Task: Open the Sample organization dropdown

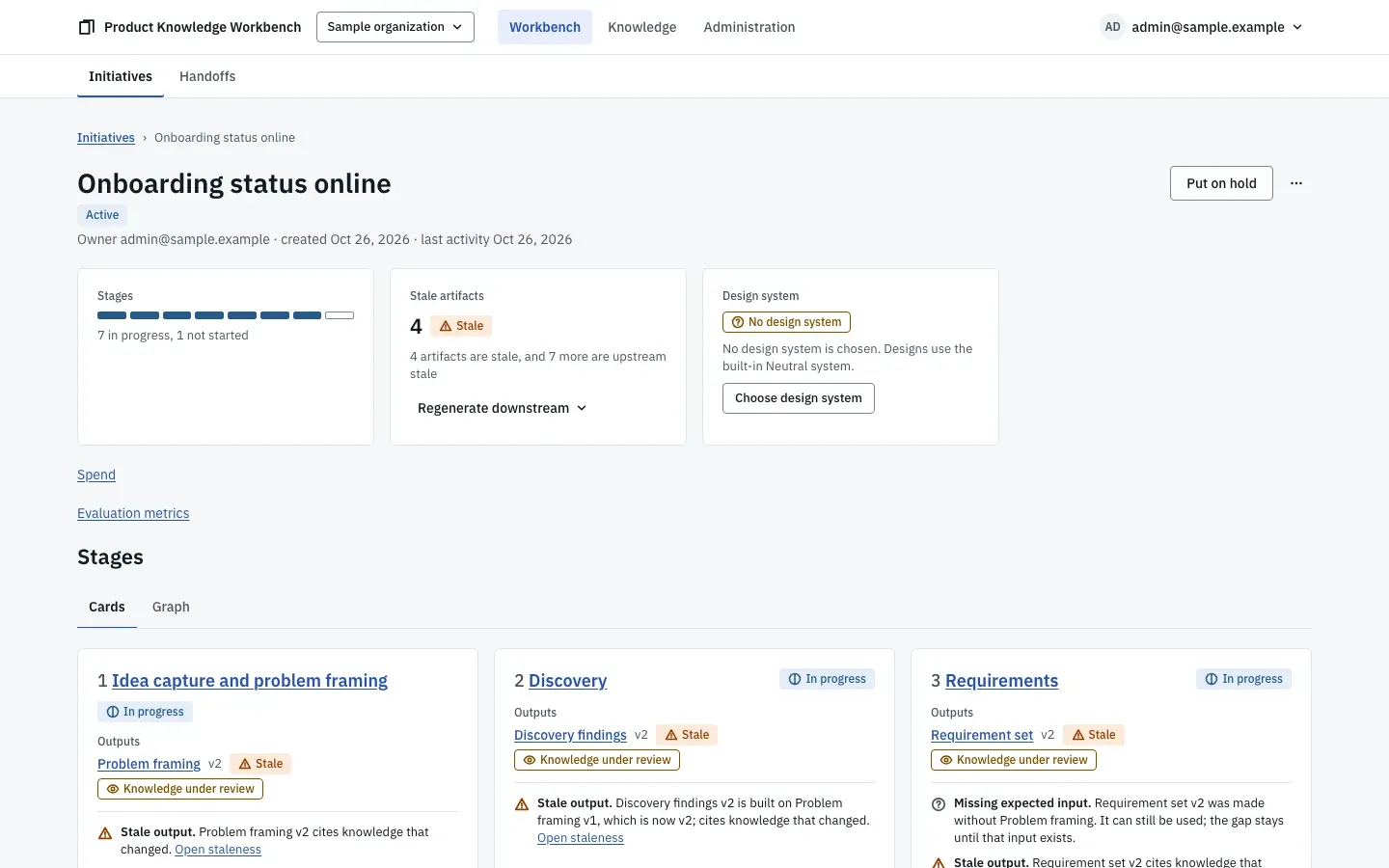Action: 395,27
